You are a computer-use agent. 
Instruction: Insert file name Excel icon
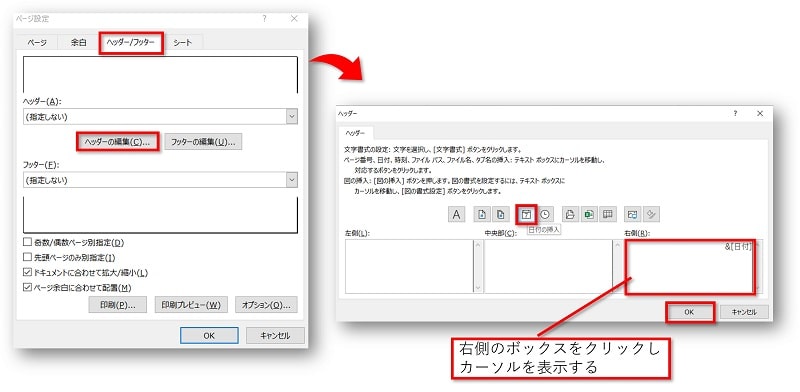click(590, 215)
